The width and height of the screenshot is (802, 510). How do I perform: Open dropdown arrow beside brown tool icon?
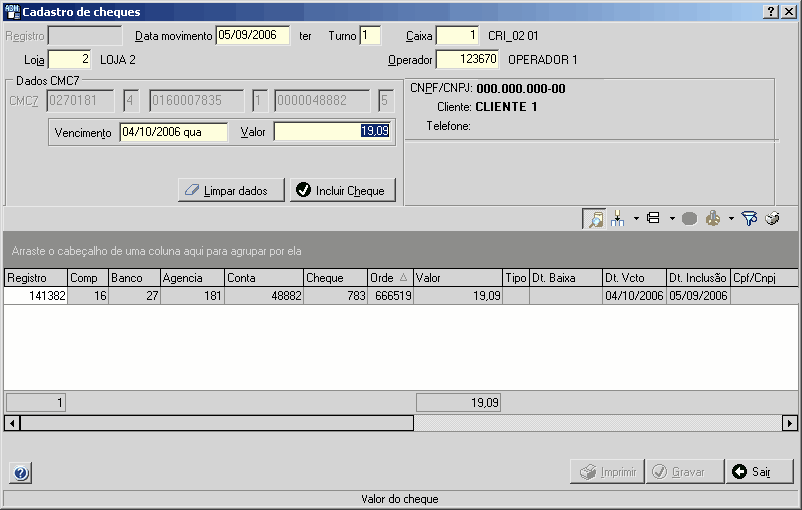pyautogui.click(x=731, y=219)
